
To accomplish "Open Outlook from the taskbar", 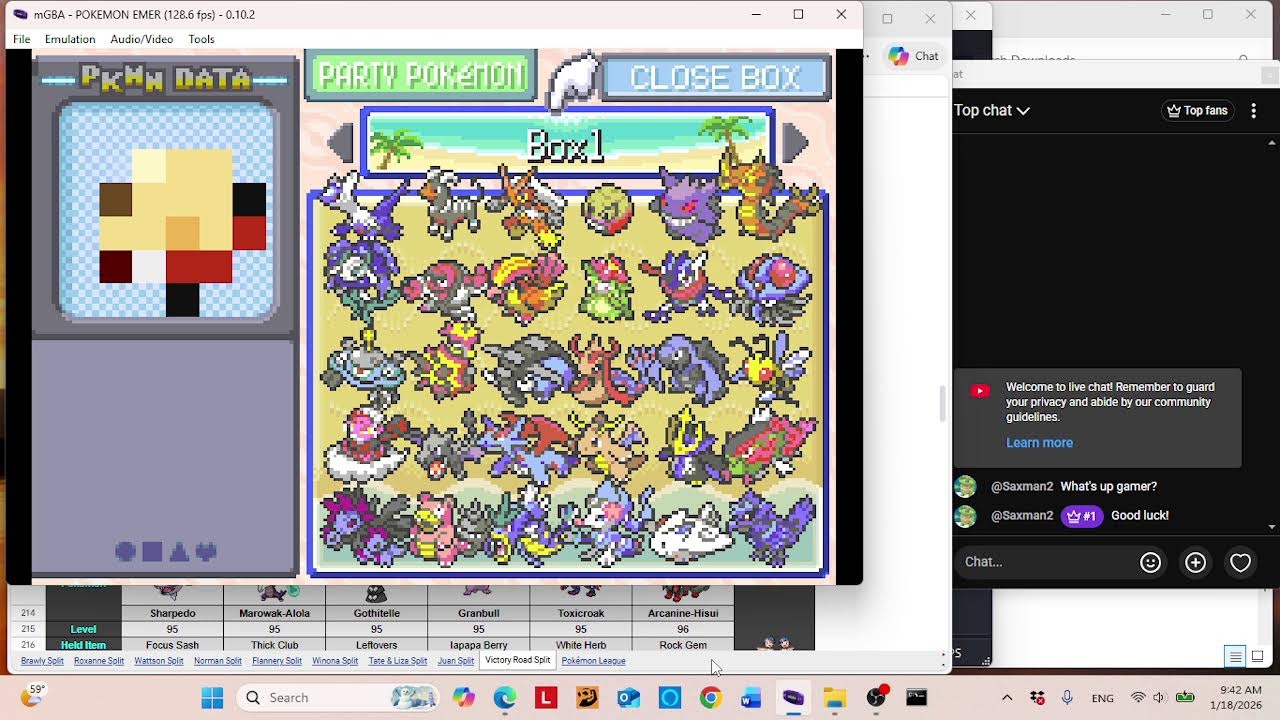I will point(628,697).
